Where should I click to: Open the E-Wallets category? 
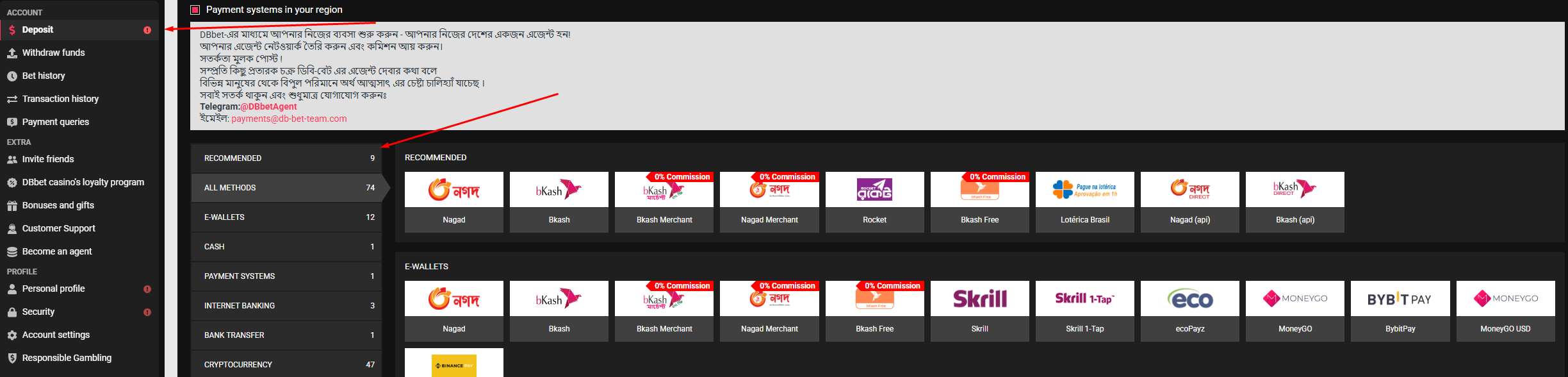pyautogui.click(x=286, y=217)
